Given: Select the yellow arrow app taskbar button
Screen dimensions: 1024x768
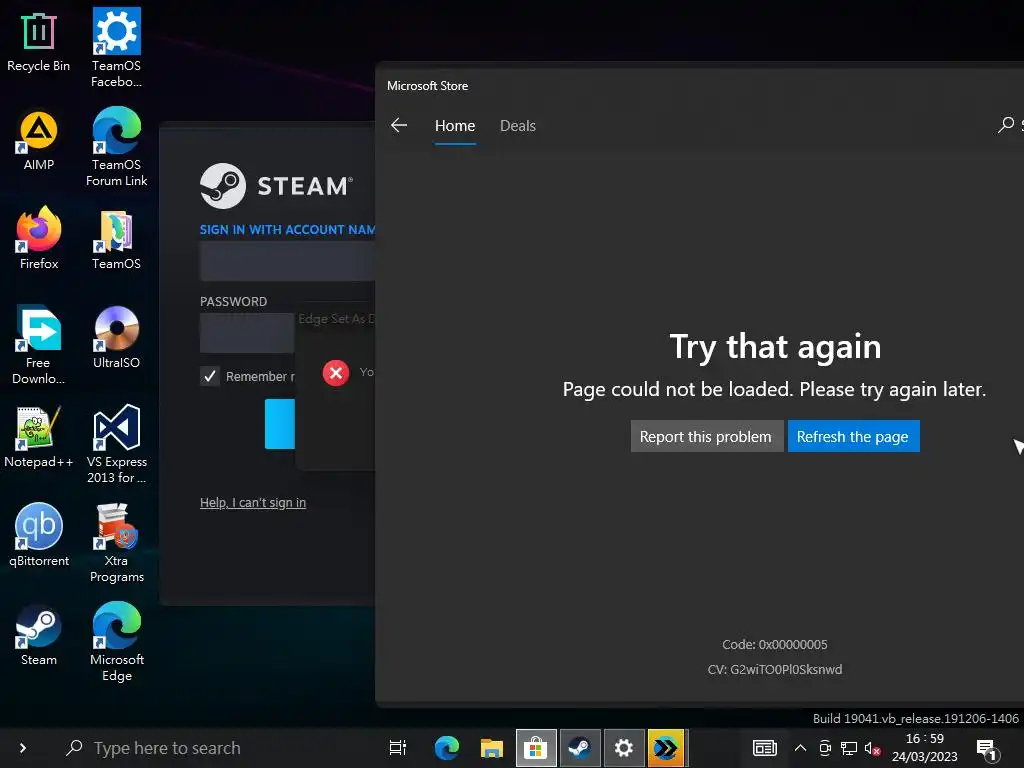Looking at the screenshot, I should click(x=665, y=748).
